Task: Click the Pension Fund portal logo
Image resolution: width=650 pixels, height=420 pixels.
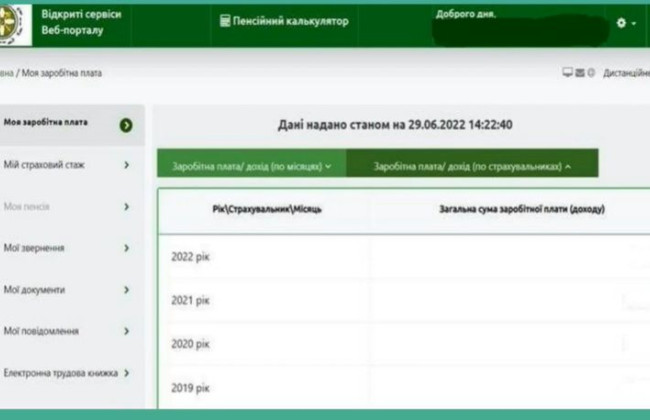Action: (x=14, y=25)
